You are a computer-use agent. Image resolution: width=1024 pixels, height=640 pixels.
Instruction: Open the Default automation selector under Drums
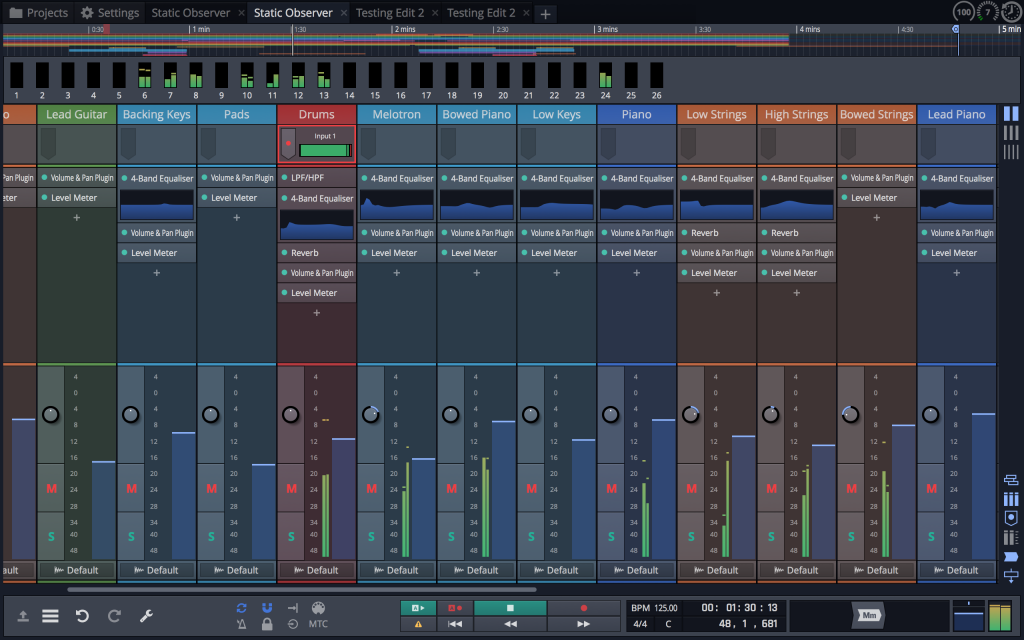pyautogui.click(x=317, y=570)
